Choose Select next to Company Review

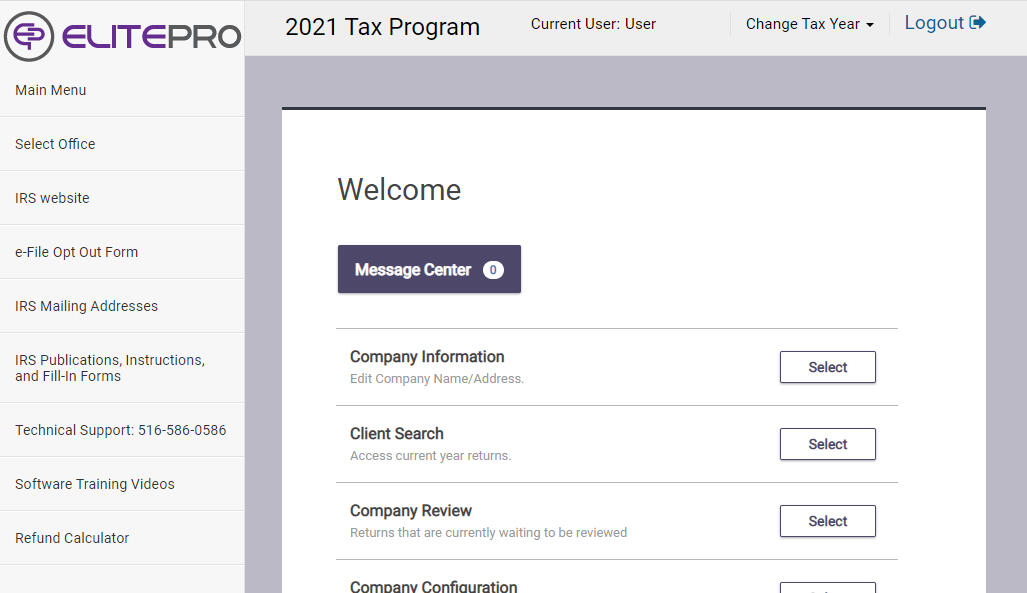coord(827,521)
